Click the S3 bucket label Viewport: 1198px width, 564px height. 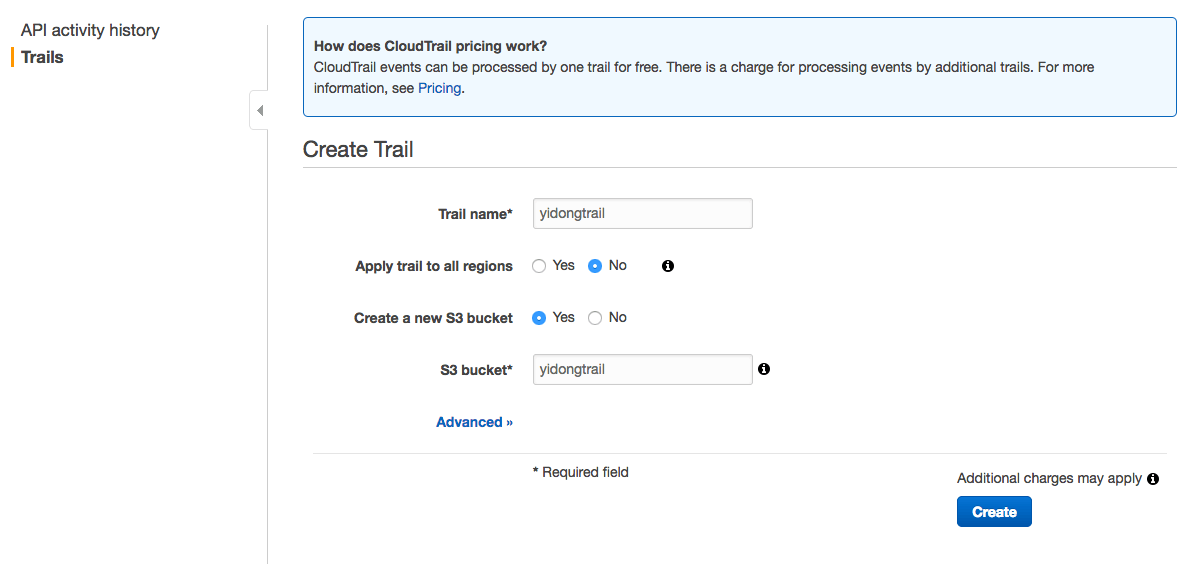coord(471,370)
